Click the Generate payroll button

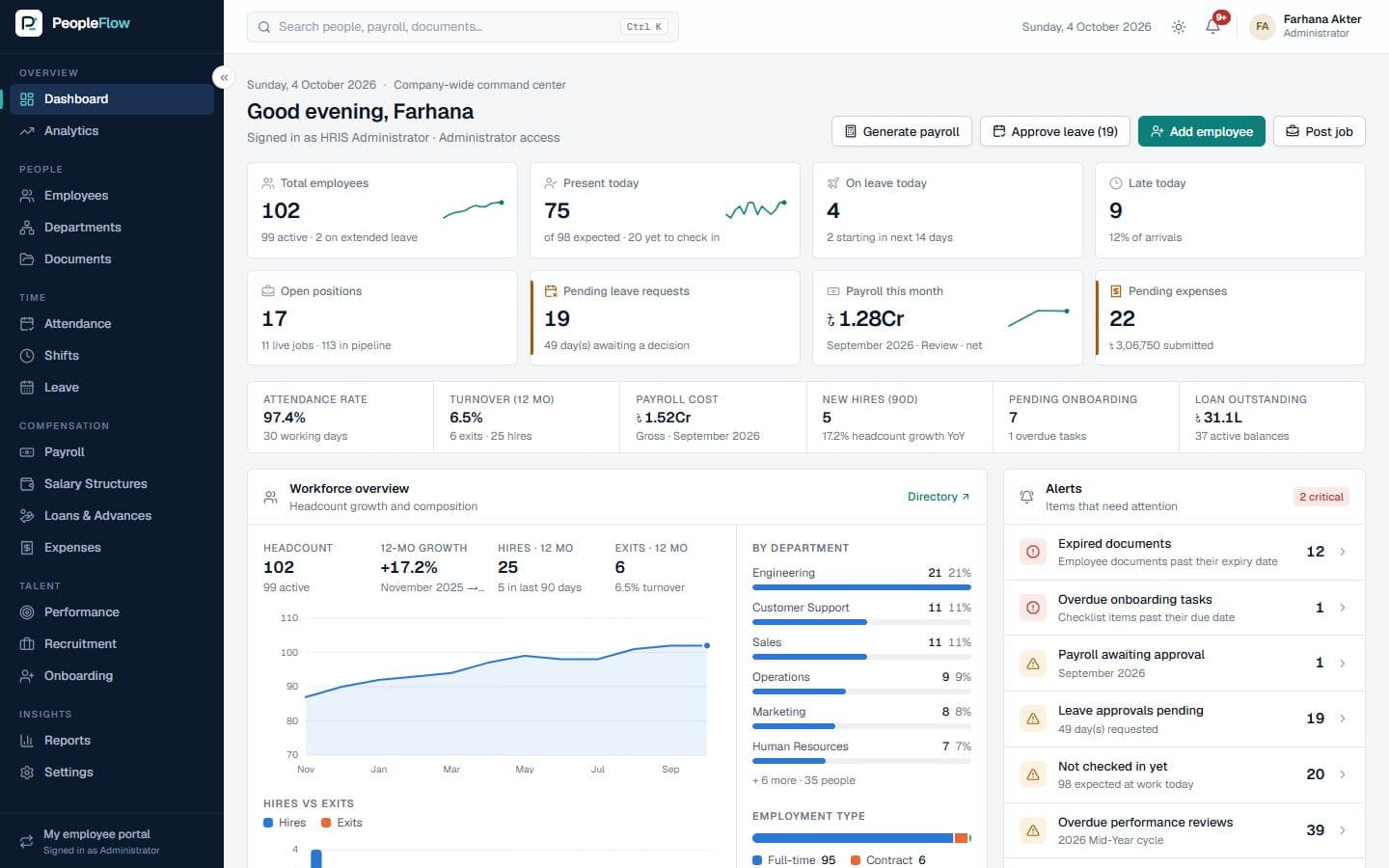click(902, 131)
